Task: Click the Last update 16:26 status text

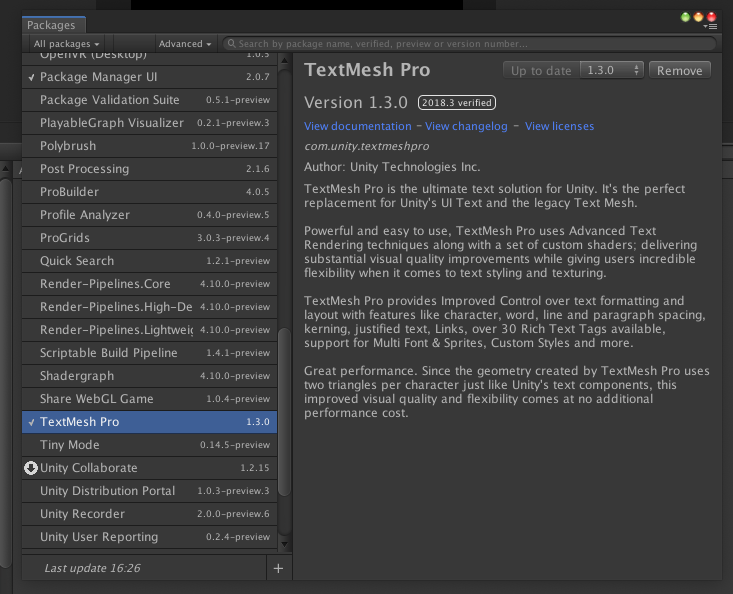Action: coord(92,568)
